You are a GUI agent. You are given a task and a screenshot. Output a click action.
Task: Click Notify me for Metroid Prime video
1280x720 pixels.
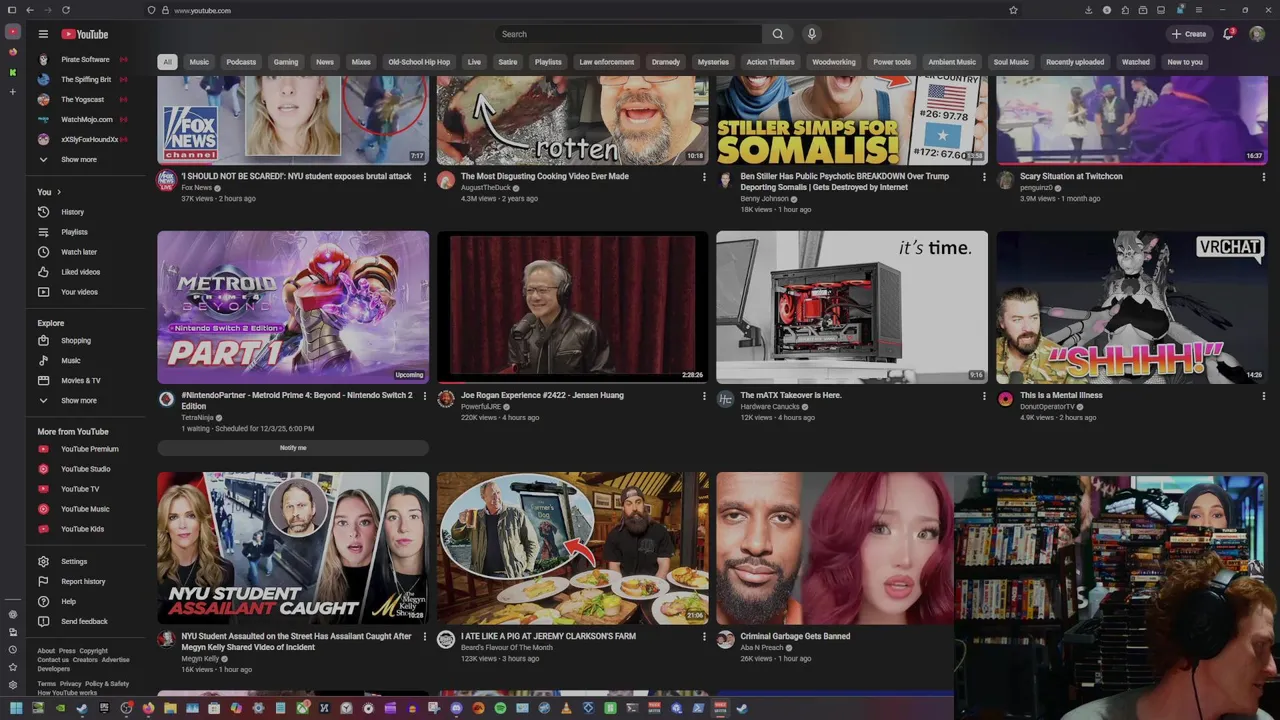293,448
